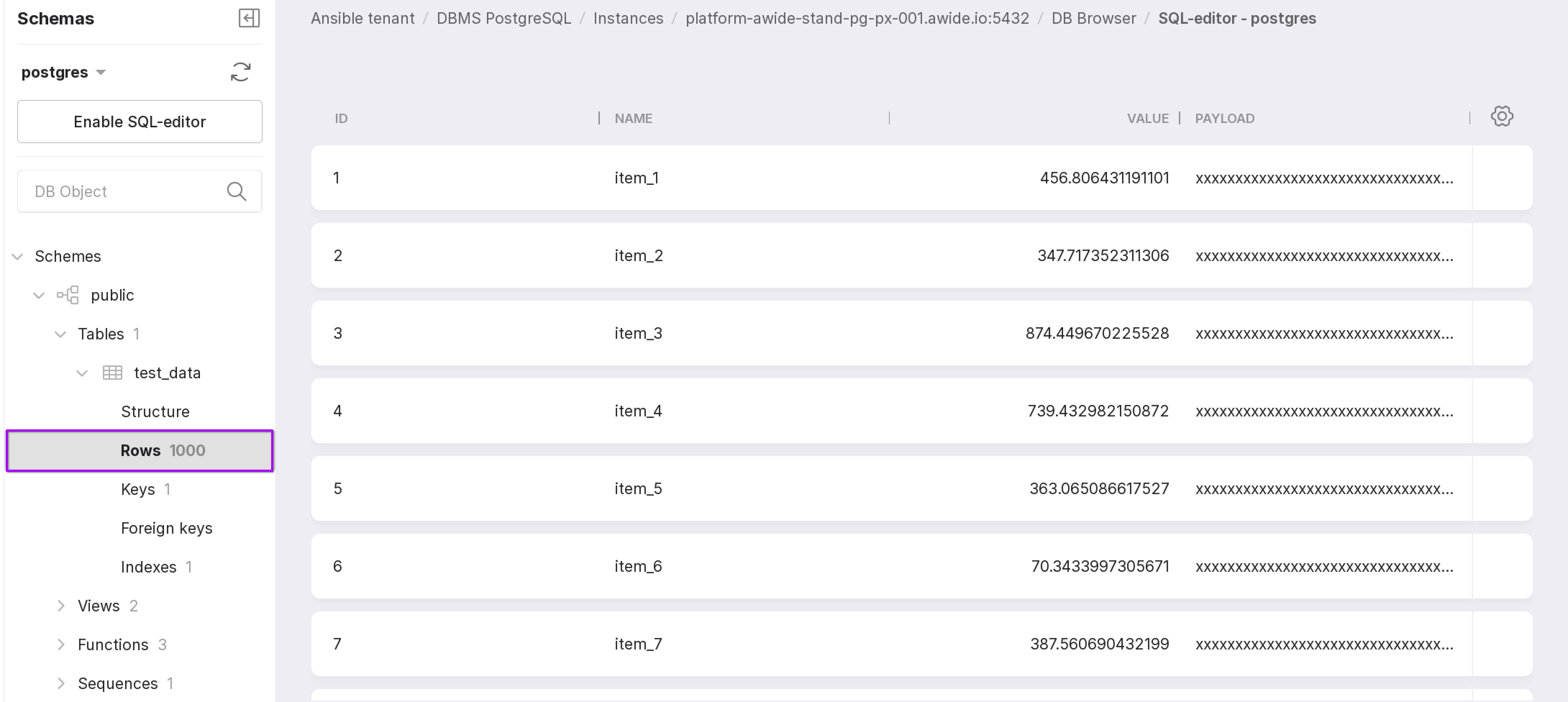Expand the Functions tree node
The image size is (1568, 702).
point(60,644)
